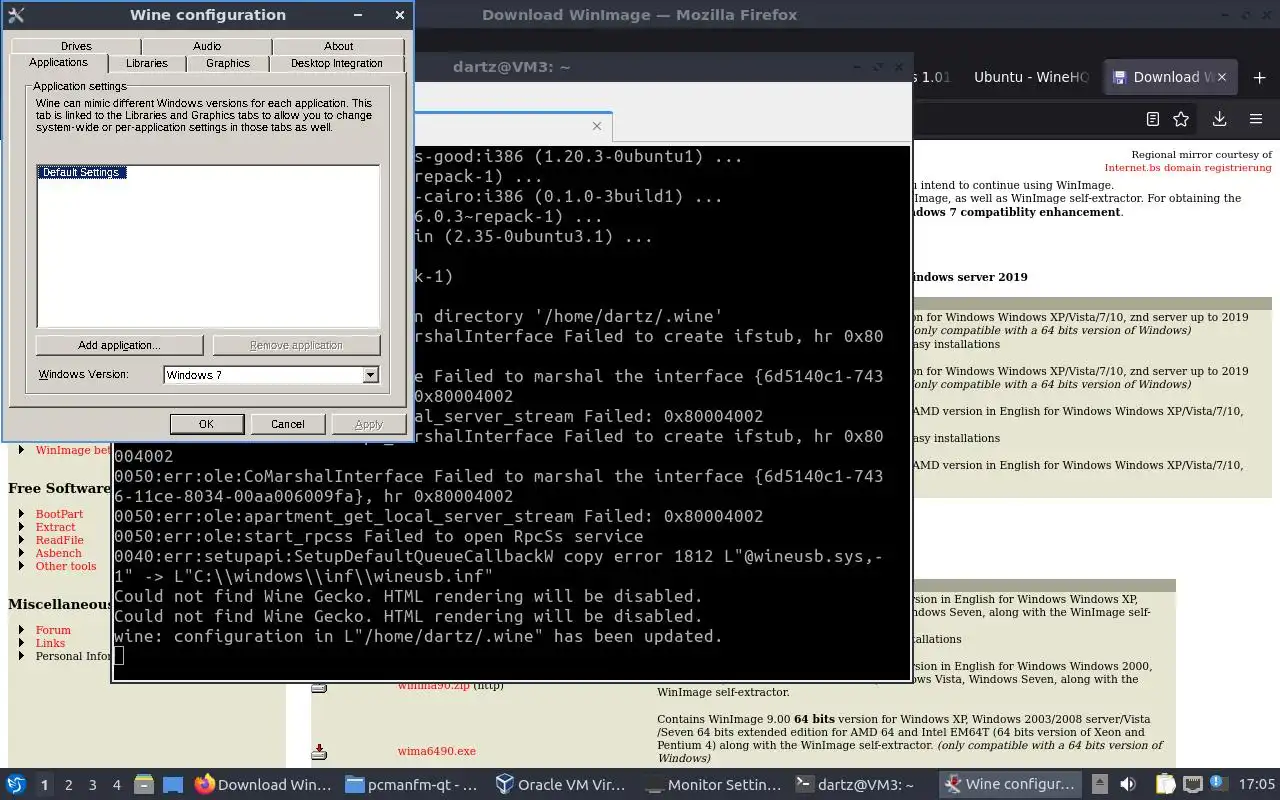Switch to the Drives tab
The image size is (1280, 800).
(x=76, y=46)
